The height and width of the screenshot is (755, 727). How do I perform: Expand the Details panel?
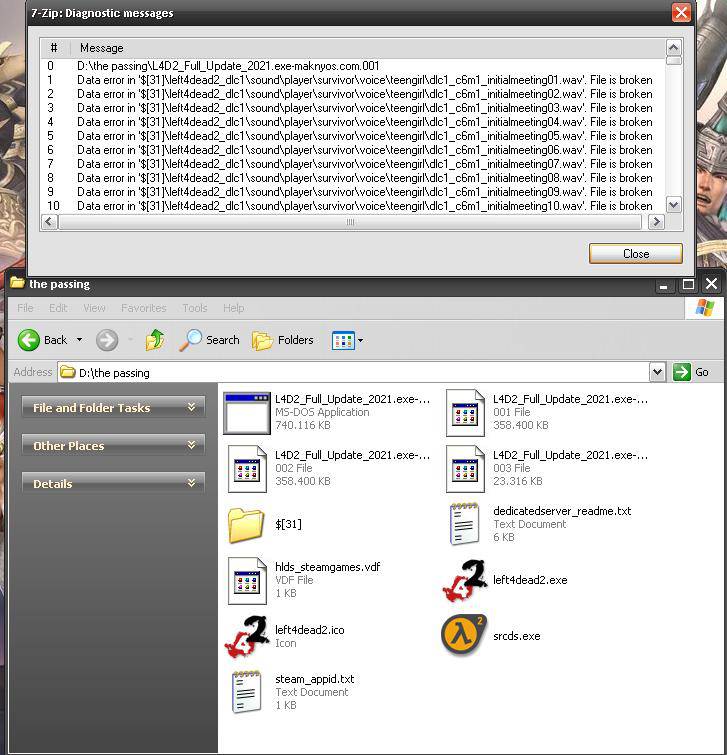[x=191, y=483]
